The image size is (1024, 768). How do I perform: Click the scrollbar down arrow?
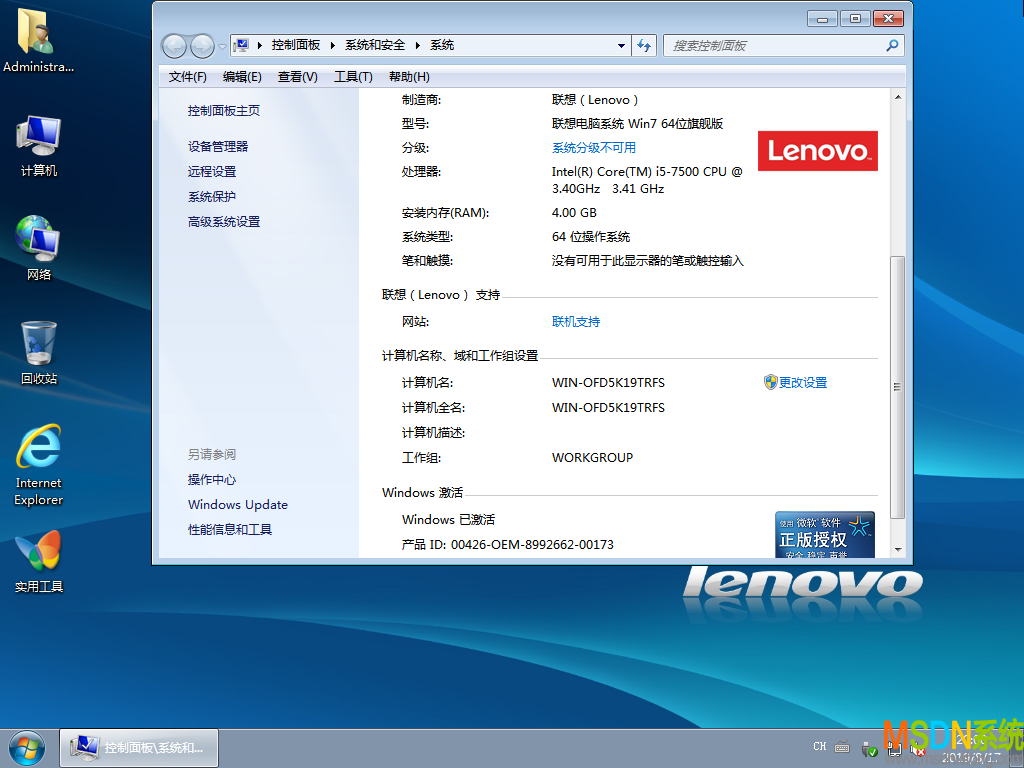(x=898, y=550)
